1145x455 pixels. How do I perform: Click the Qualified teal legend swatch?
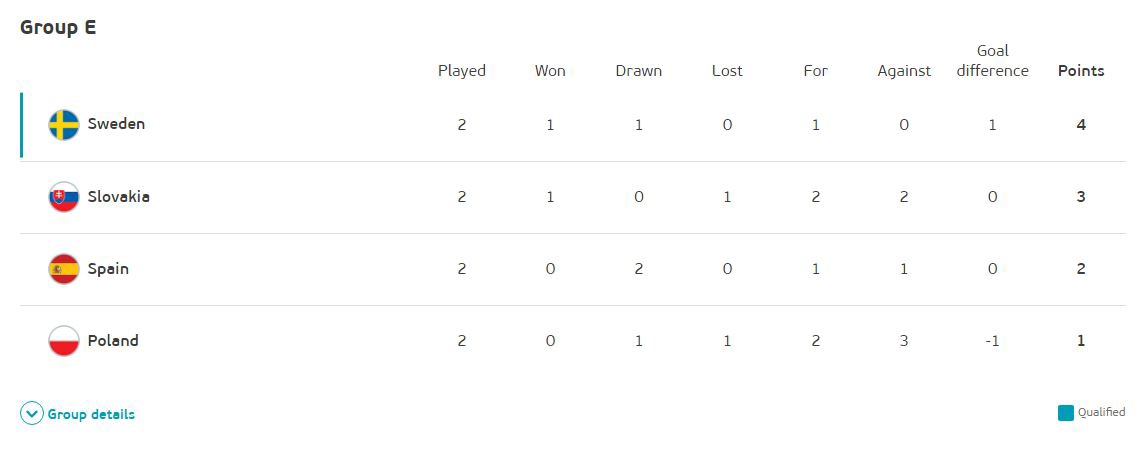click(1066, 413)
